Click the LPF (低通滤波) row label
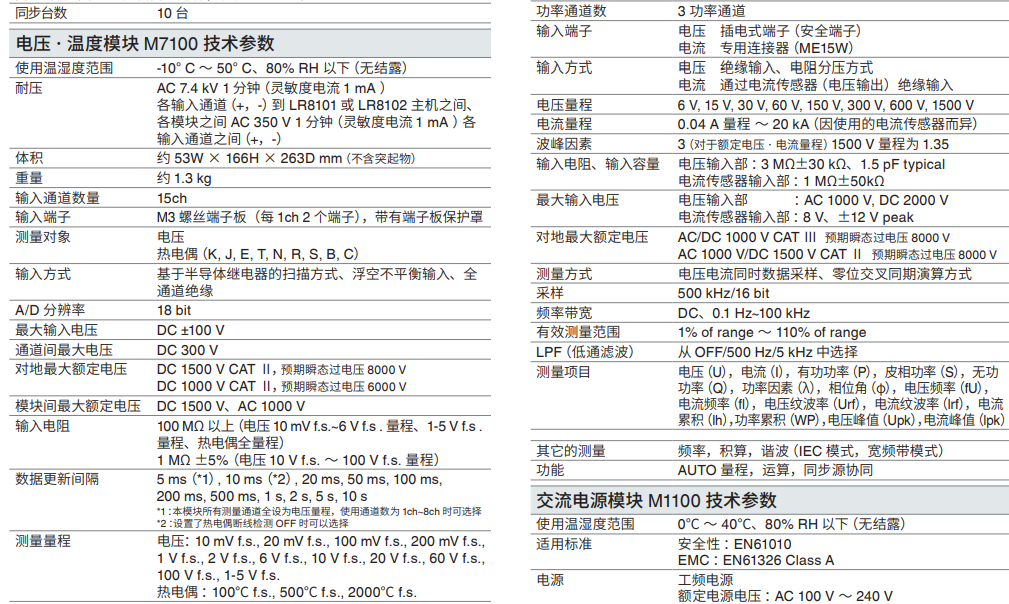 point(584,351)
